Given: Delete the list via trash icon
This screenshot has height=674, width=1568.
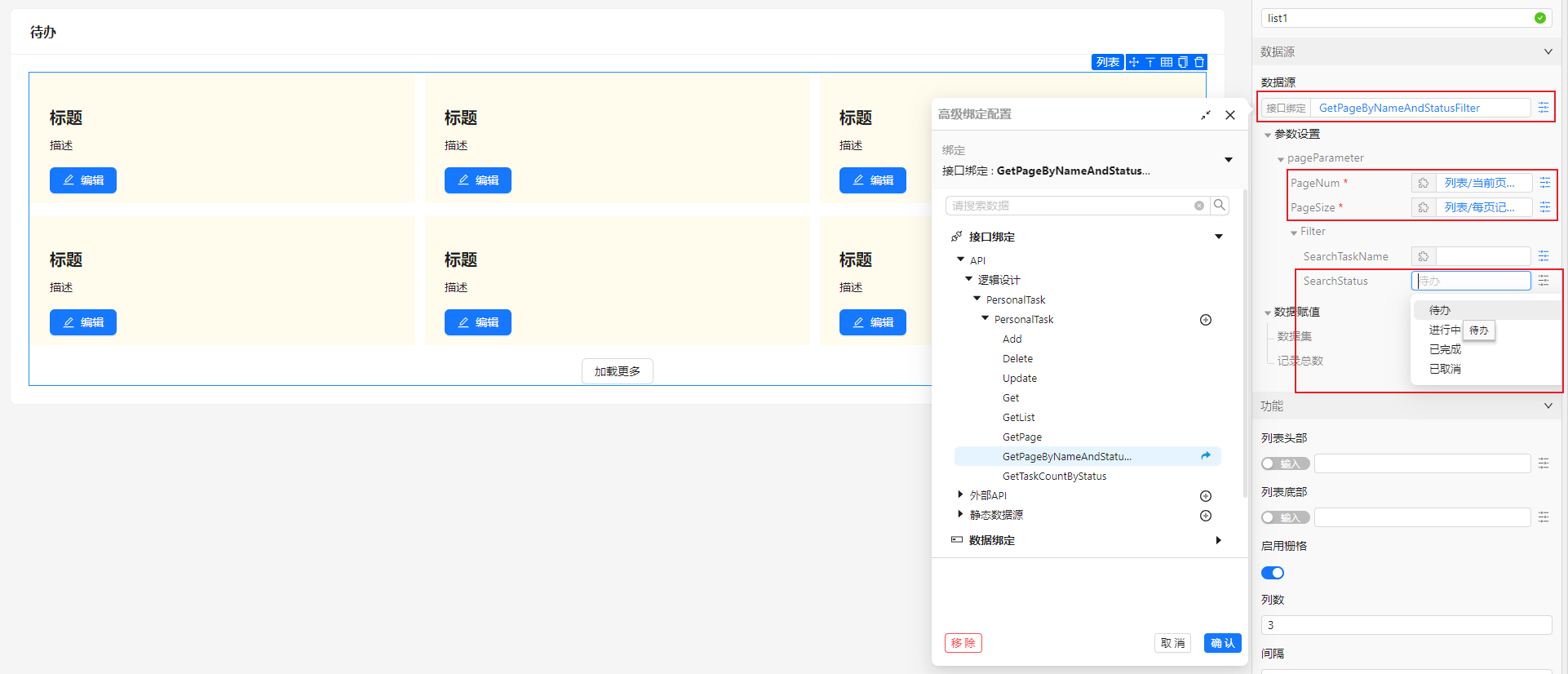Looking at the screenshot, I should 1199,62.
